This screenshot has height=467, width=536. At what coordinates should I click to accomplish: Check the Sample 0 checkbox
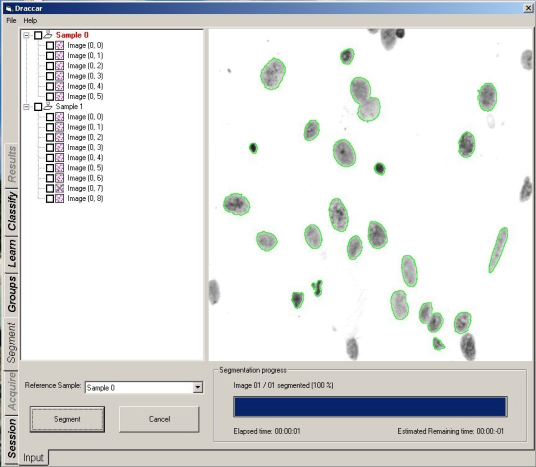pos(38,35)
